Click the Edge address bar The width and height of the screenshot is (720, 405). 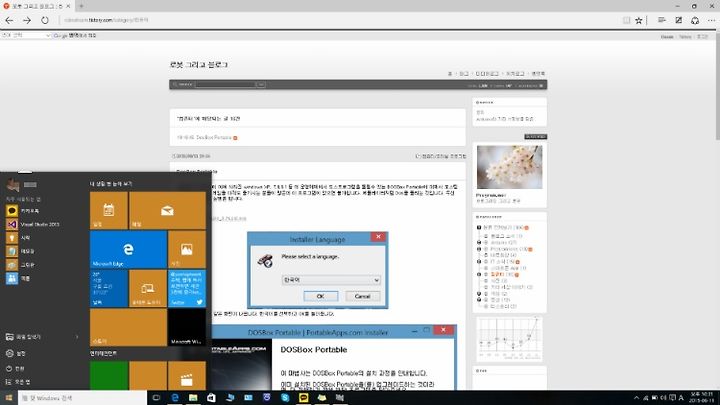tap(340, 20)
